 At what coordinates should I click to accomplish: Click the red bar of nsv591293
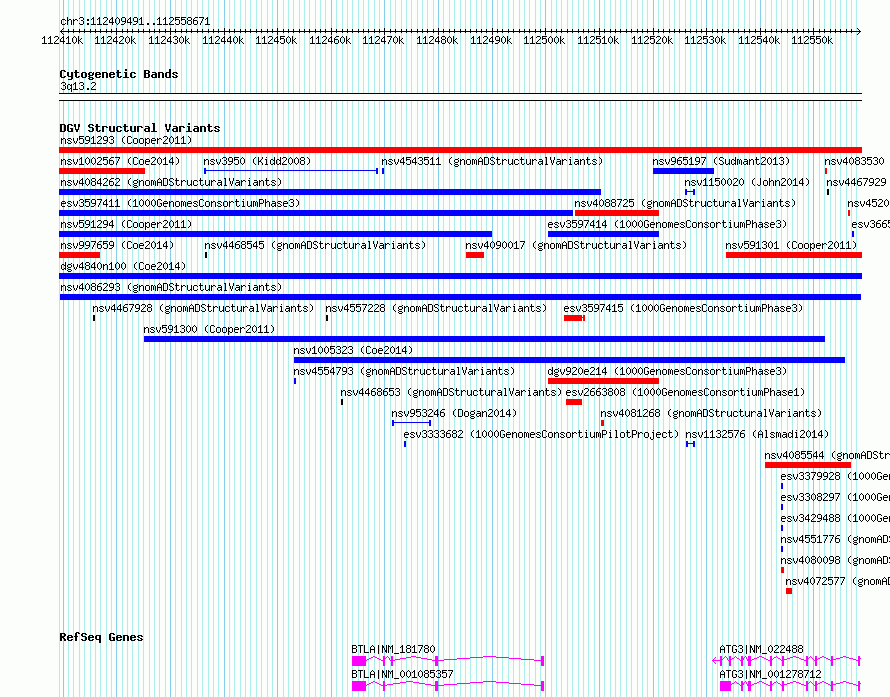coord(460,150)
